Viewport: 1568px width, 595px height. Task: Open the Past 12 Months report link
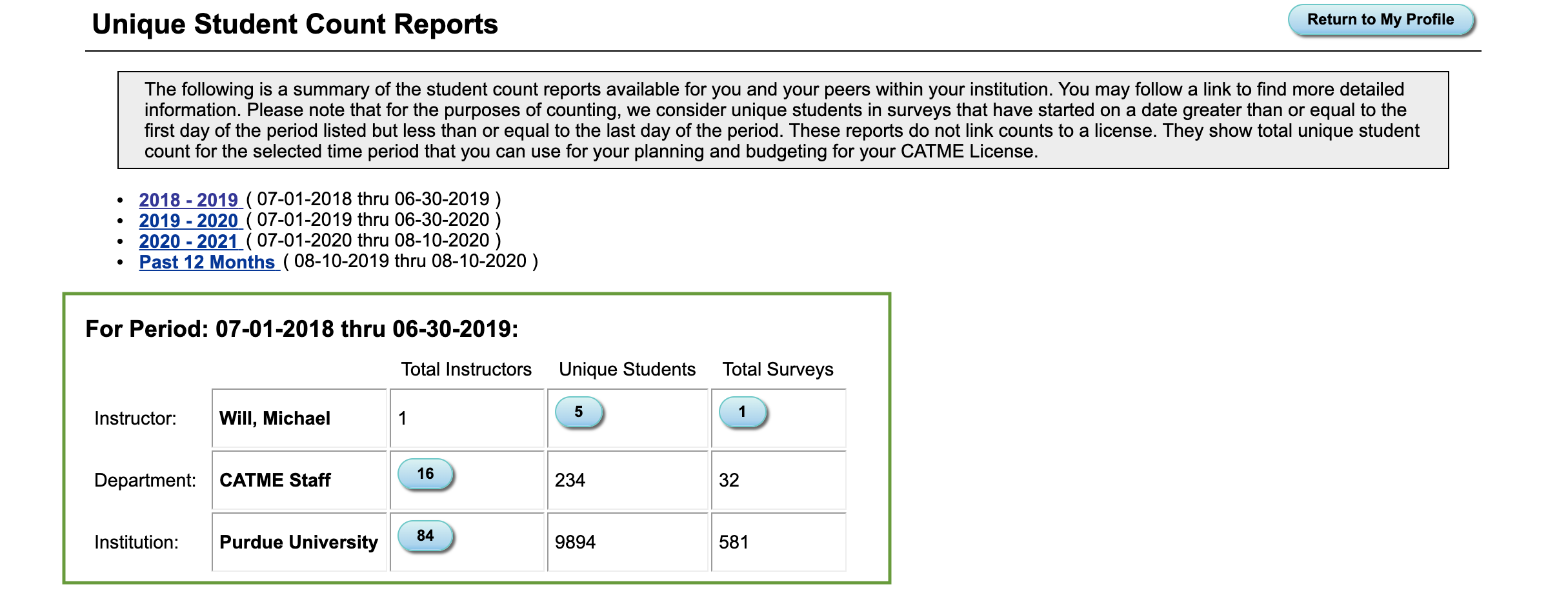207,261
